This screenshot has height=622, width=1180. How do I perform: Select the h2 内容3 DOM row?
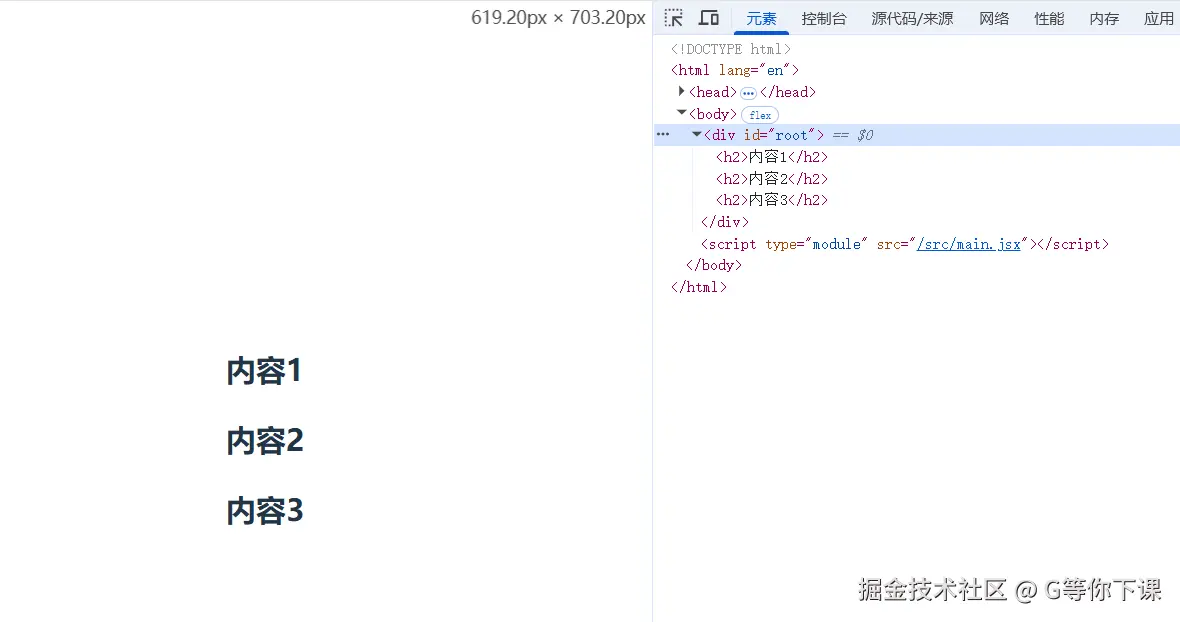click(x=771, y=199)
